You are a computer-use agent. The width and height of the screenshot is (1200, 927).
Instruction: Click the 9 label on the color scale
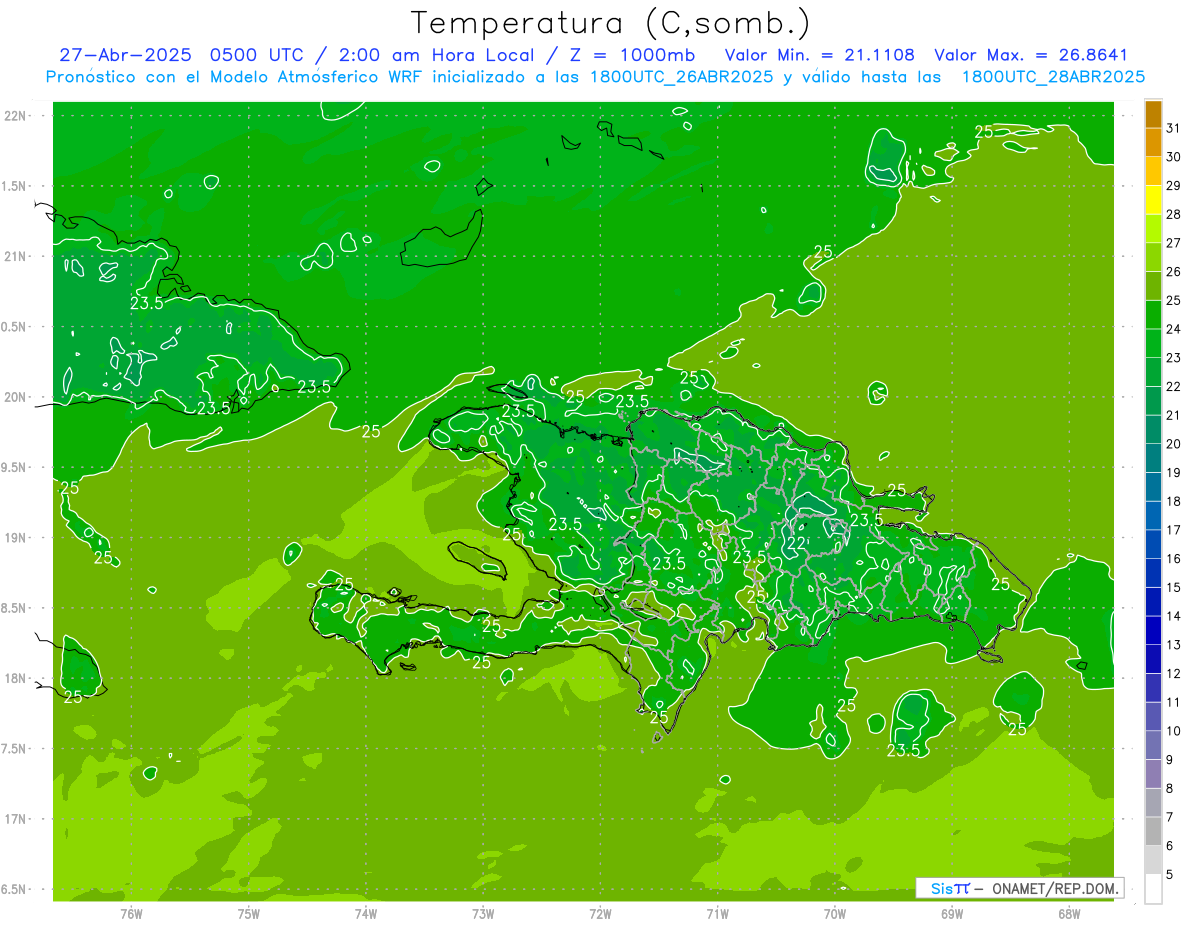[x=1170, y=760]
